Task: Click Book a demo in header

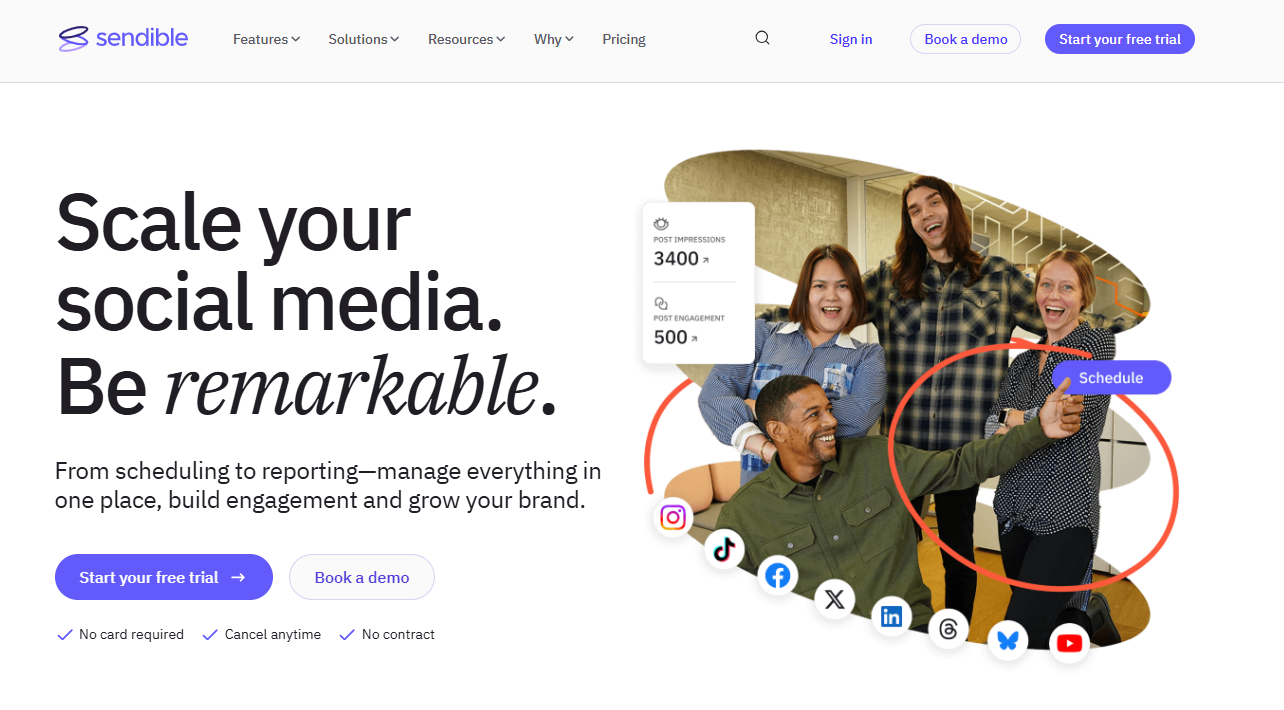Action: (x=965, y=39)
